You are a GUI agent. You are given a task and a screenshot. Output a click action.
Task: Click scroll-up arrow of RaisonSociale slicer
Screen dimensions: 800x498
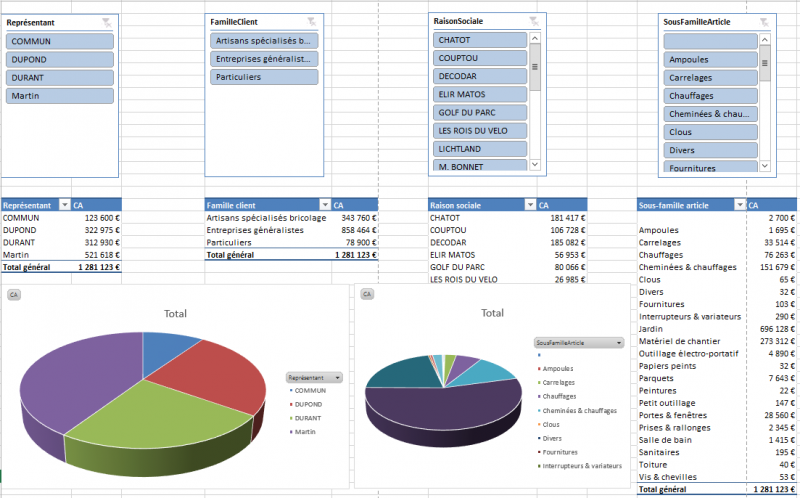click(x=534, y=38)
